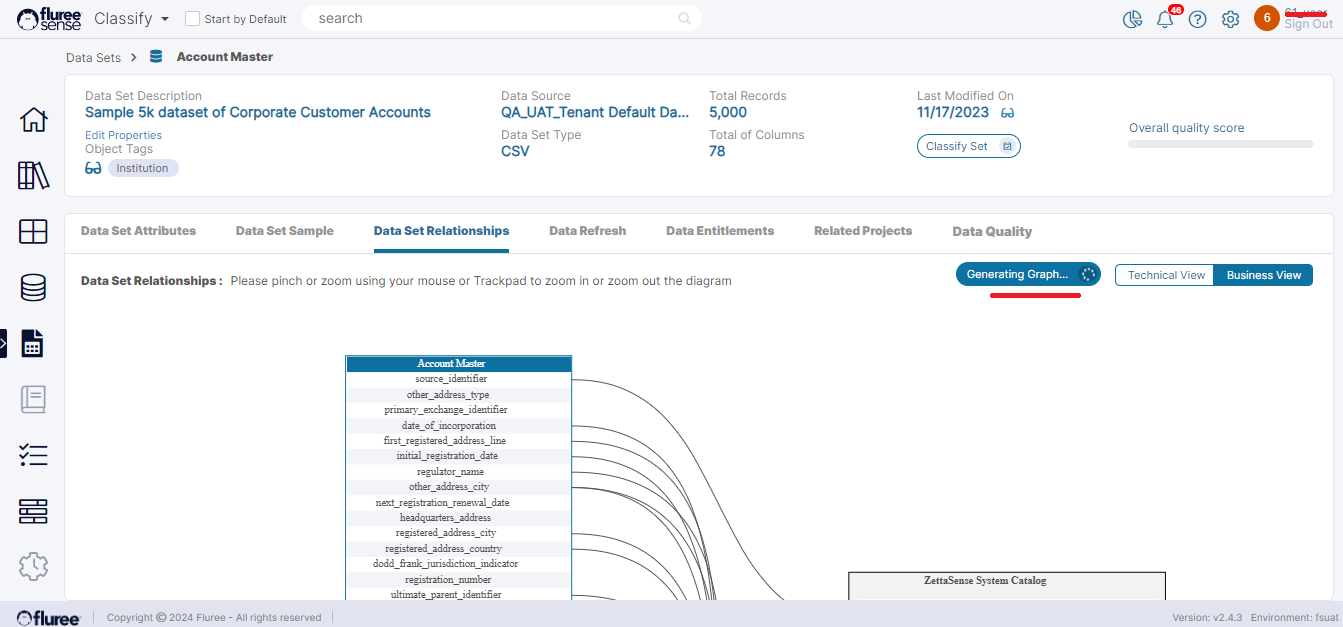Open the grid layout sidebar icon

pyautogui.click(x=33, y=232)
